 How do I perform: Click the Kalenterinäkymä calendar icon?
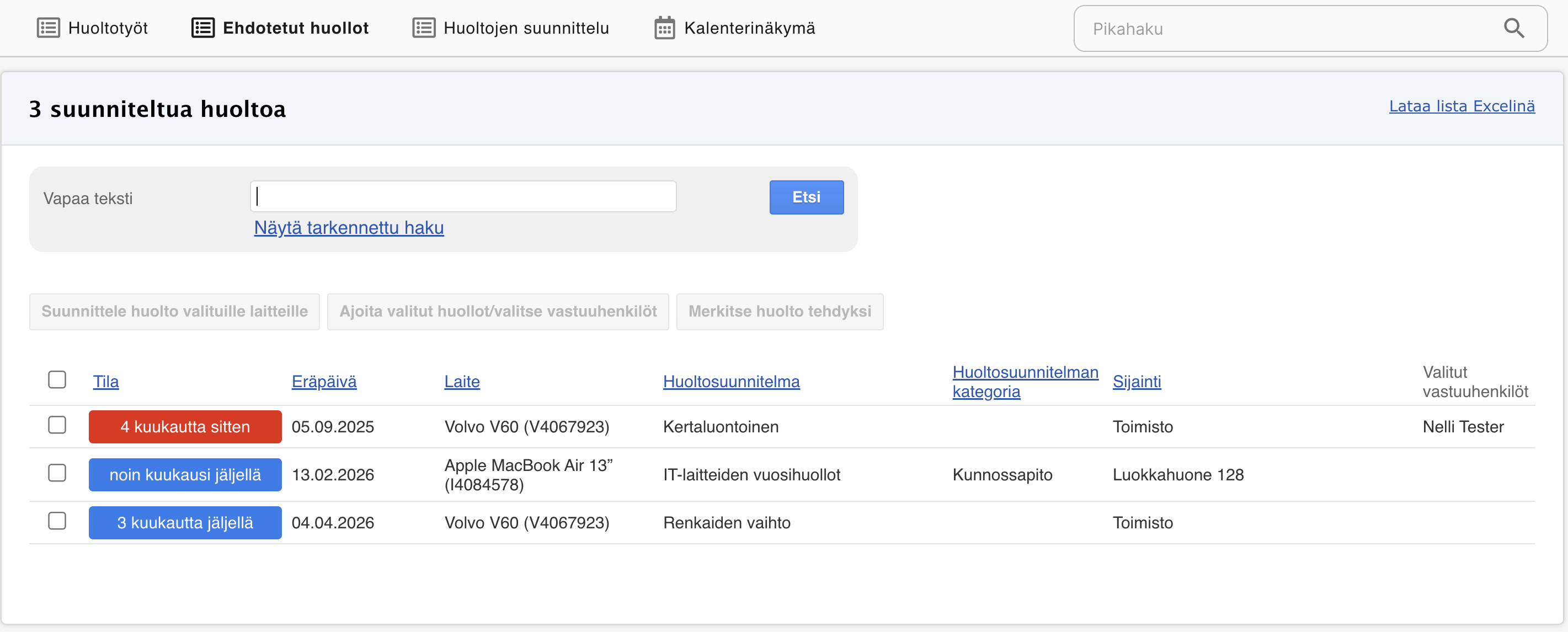[x=664, y=28]
